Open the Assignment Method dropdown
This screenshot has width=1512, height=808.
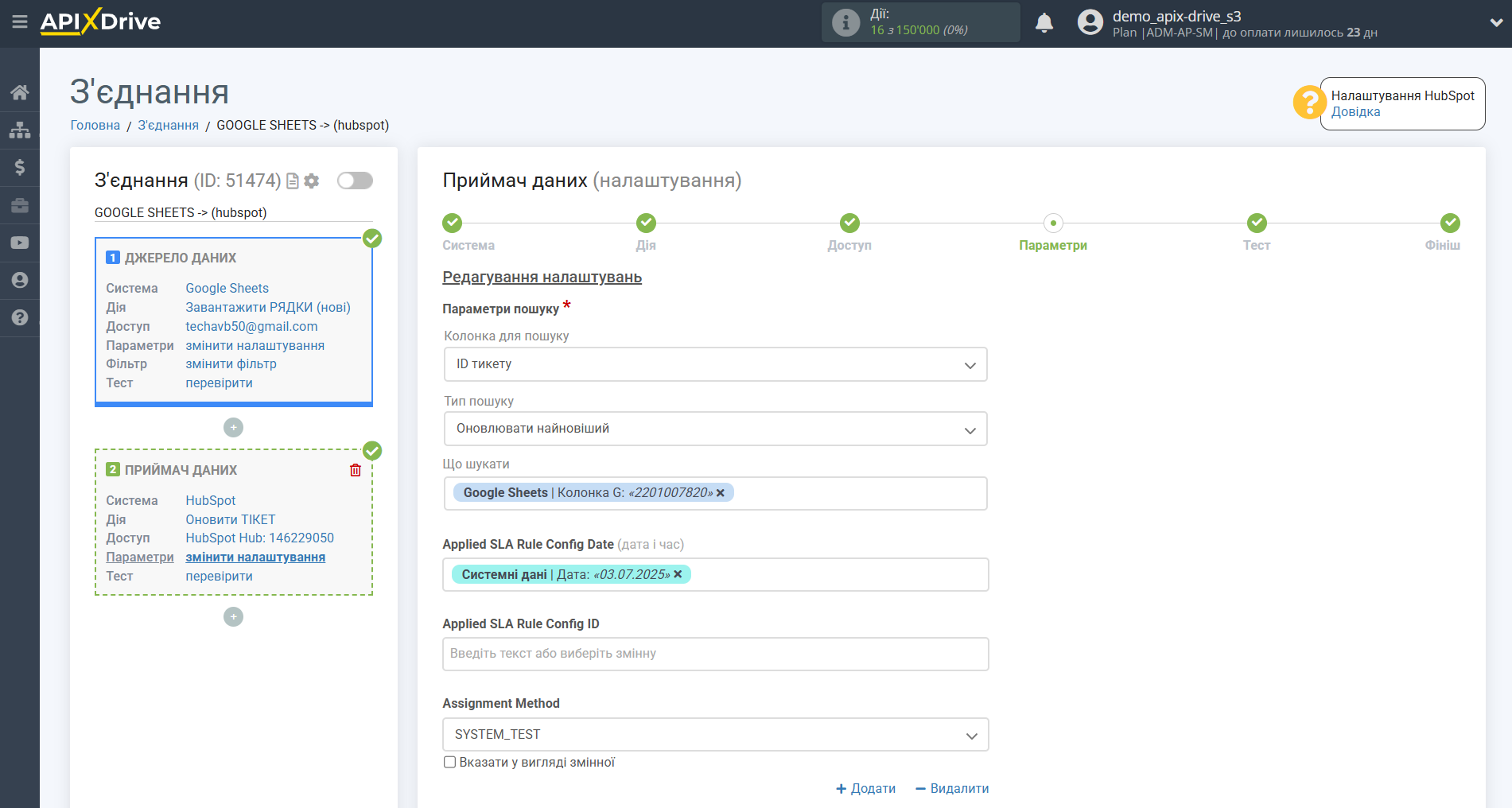[715, 735]
